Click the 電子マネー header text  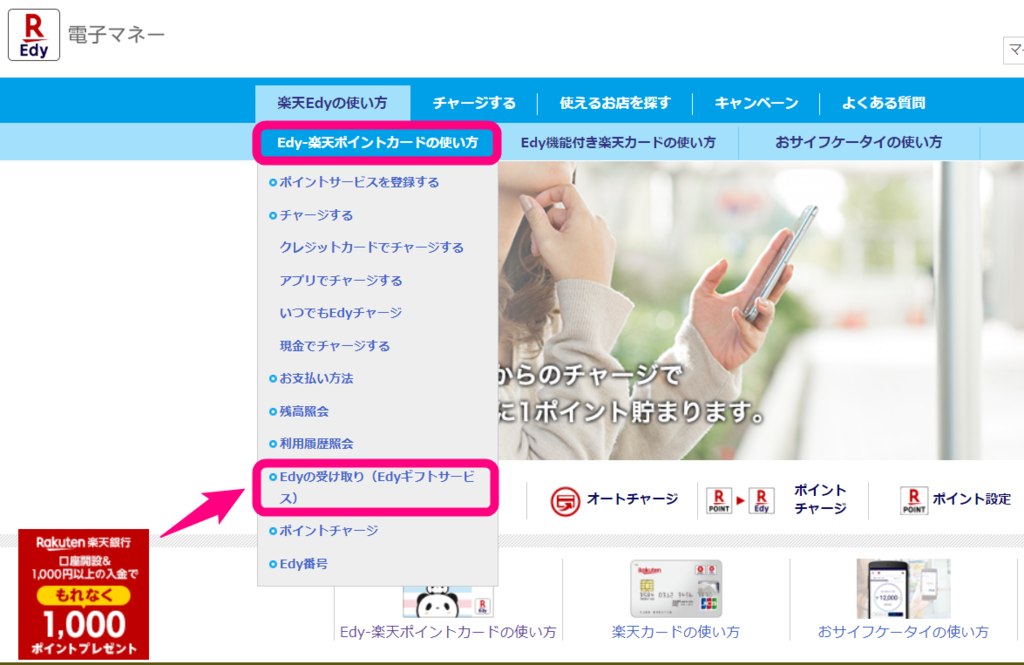[x=116, y=35]
